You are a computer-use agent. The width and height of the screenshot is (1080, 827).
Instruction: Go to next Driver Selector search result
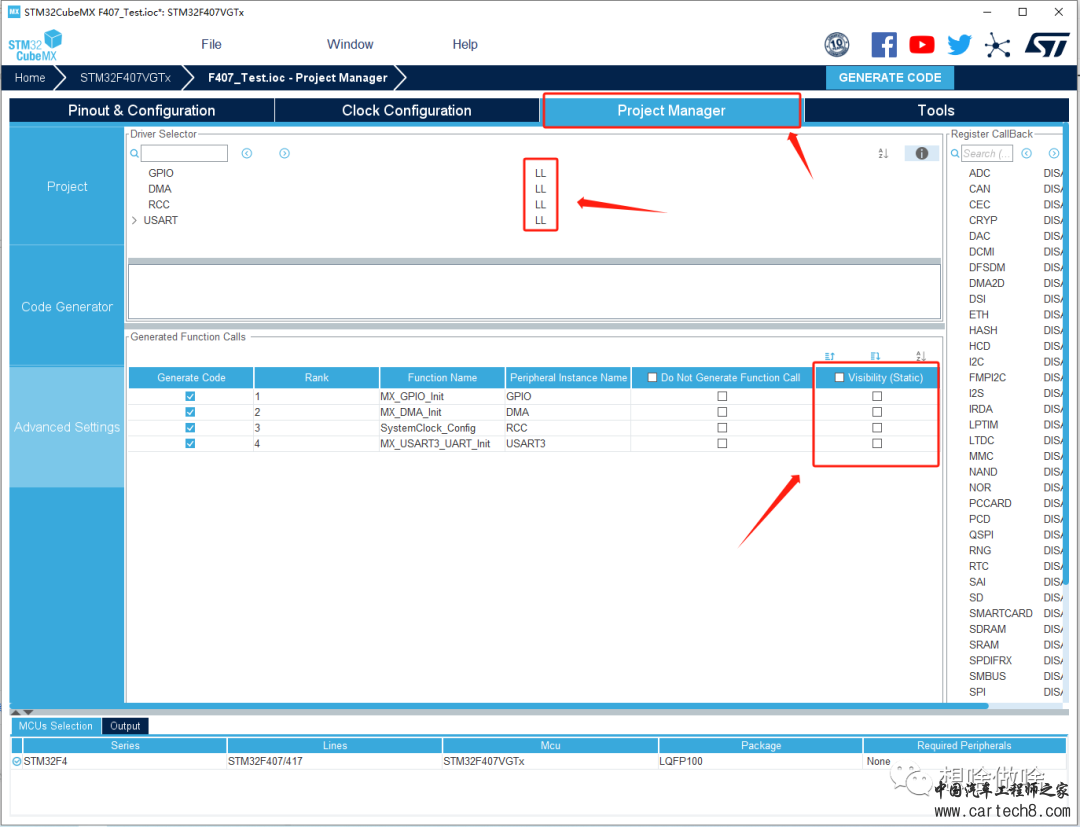coord(284,153)
